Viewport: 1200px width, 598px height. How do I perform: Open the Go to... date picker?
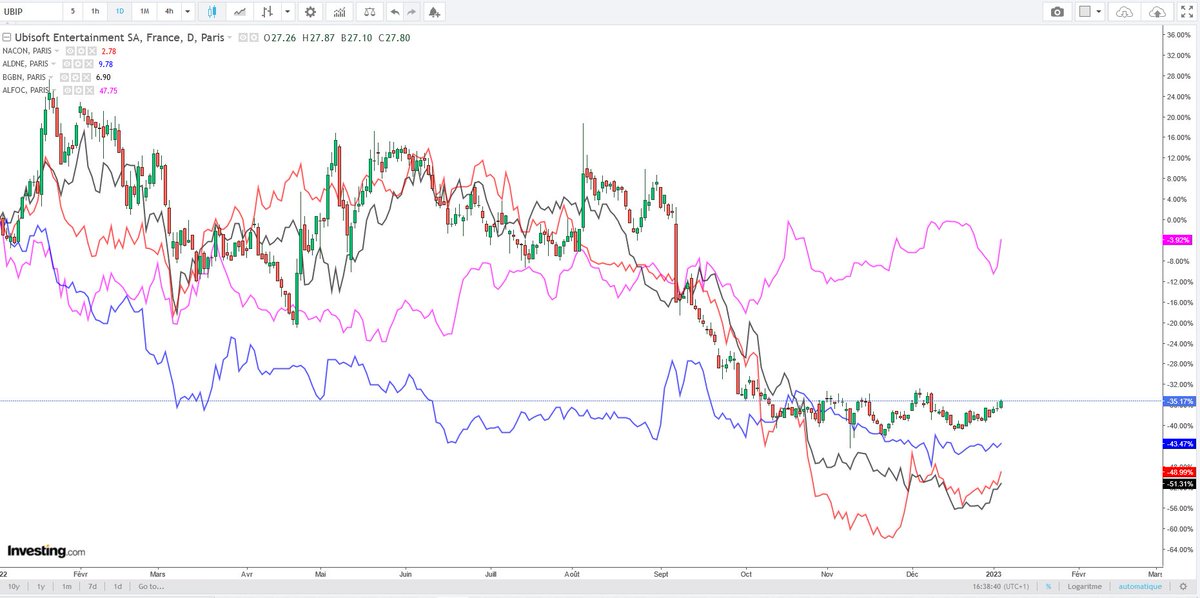click(x=151, y=587)
